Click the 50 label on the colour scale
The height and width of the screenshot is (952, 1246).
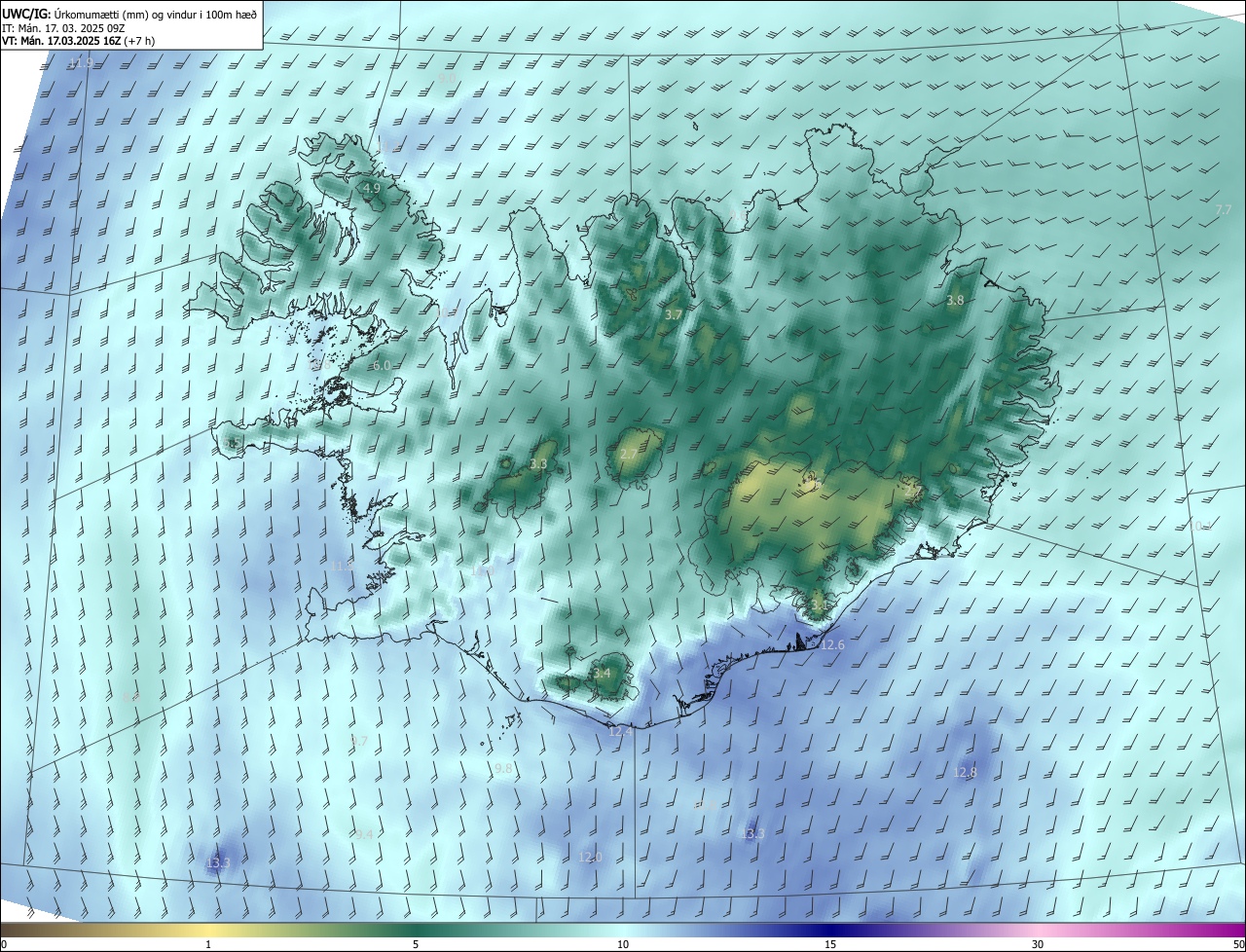click(1238, 945)
